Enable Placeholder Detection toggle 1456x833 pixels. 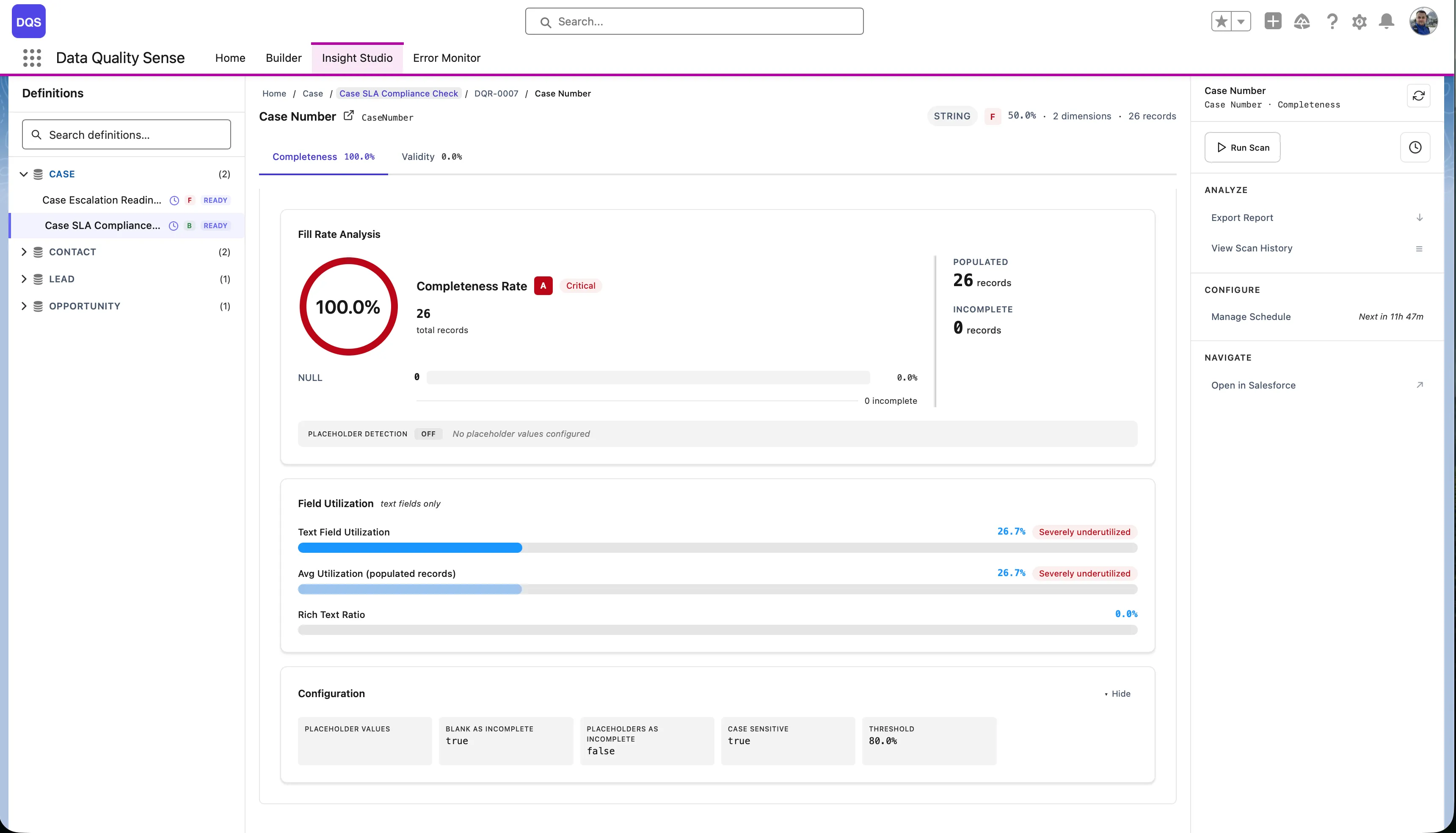tap(428, 434)
